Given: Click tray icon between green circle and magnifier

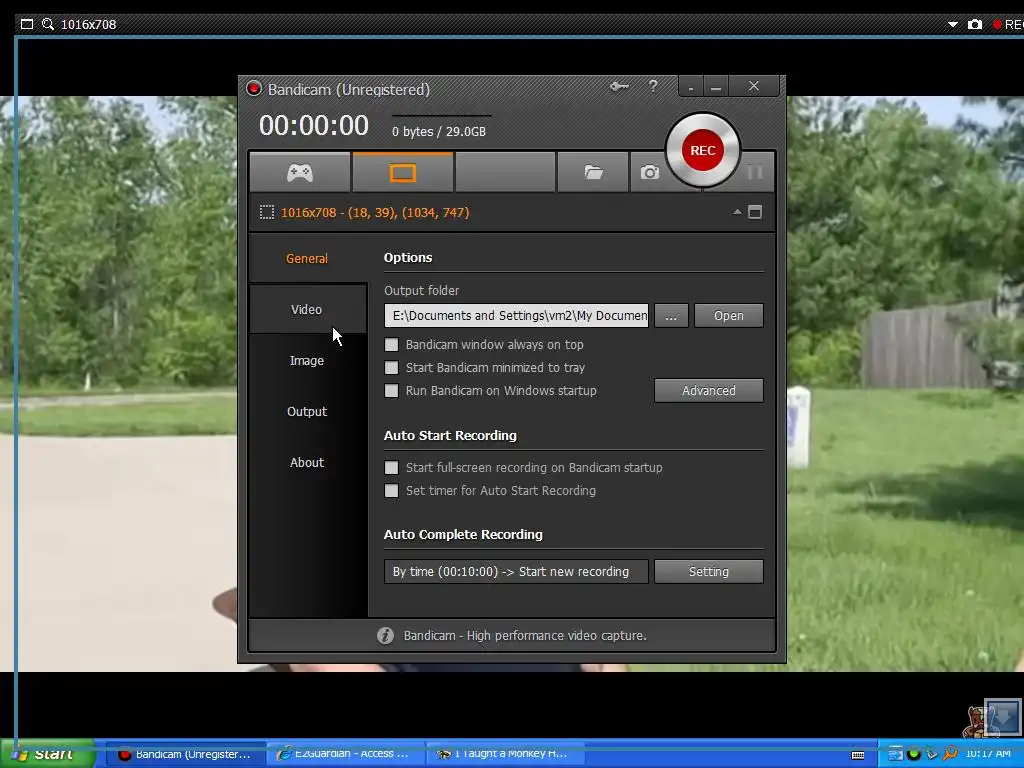Looking at the screenshot, I should pos(932,754).
